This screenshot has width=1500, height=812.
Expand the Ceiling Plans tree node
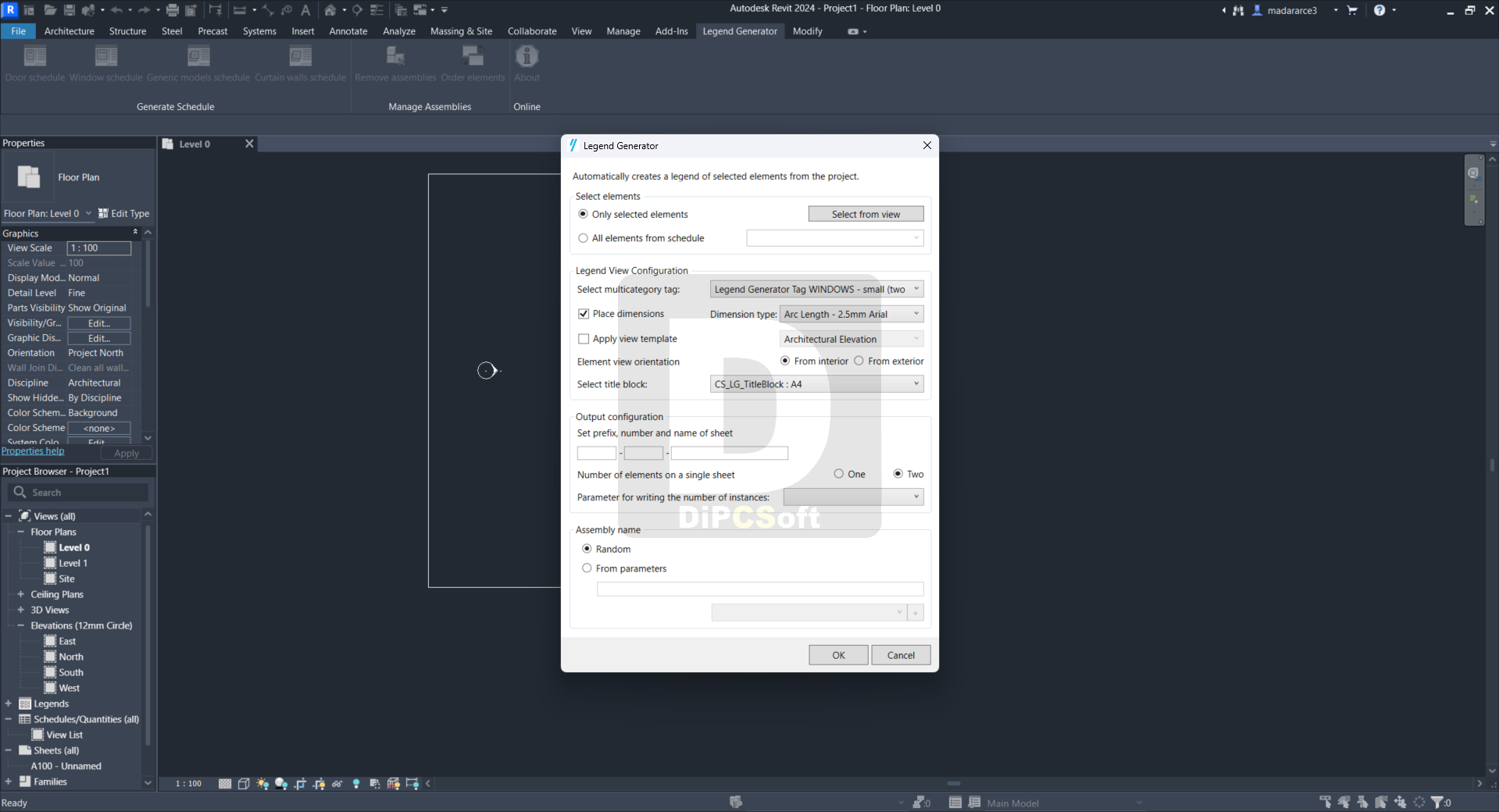point(21,594)
